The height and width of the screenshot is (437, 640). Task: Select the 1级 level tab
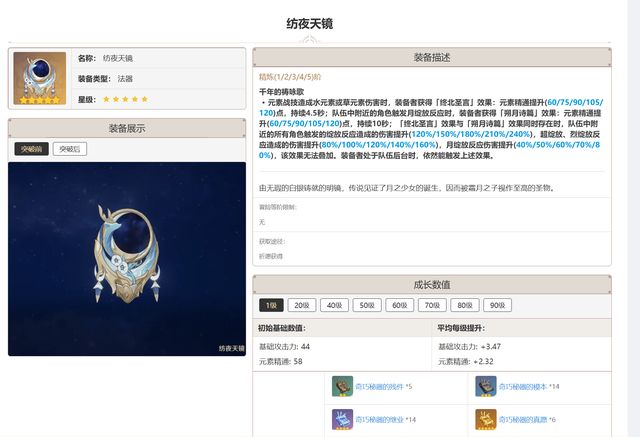[x=271, y=305]
